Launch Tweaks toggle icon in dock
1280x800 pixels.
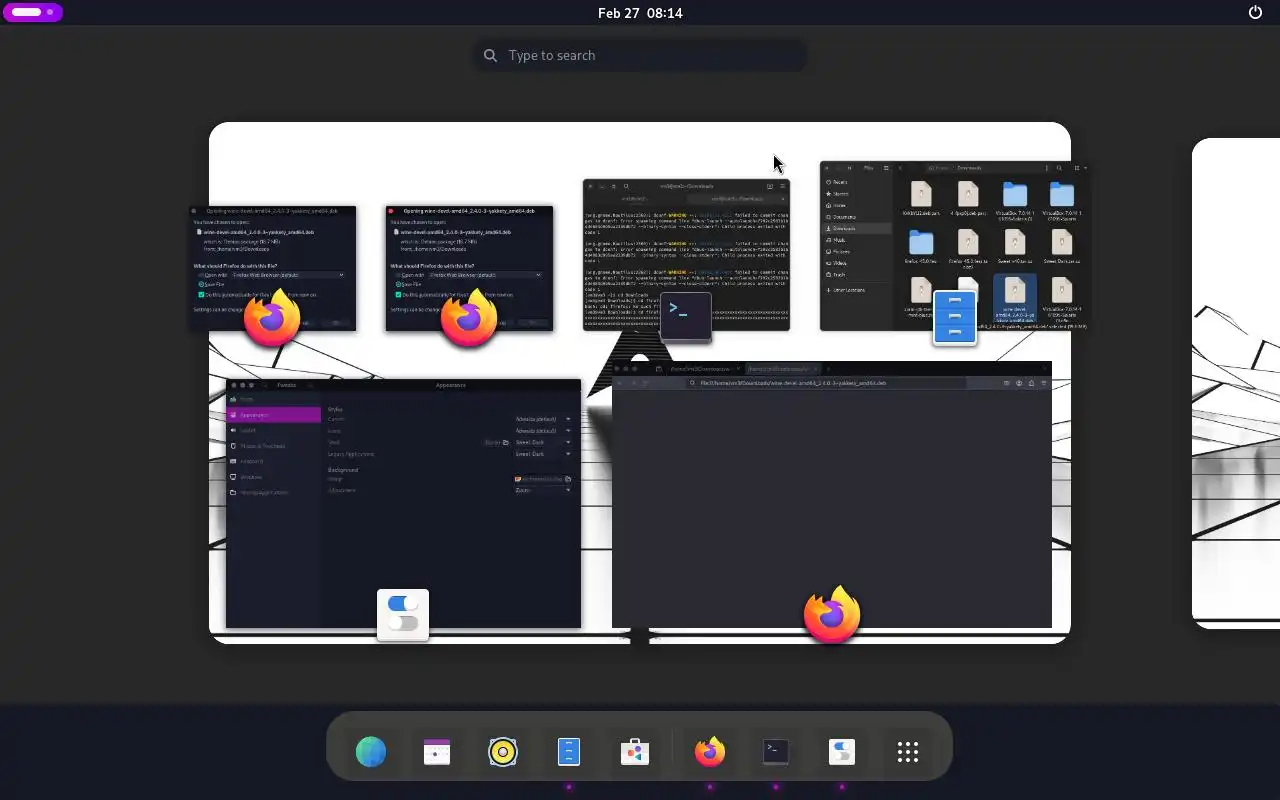[x=842, y=751]
